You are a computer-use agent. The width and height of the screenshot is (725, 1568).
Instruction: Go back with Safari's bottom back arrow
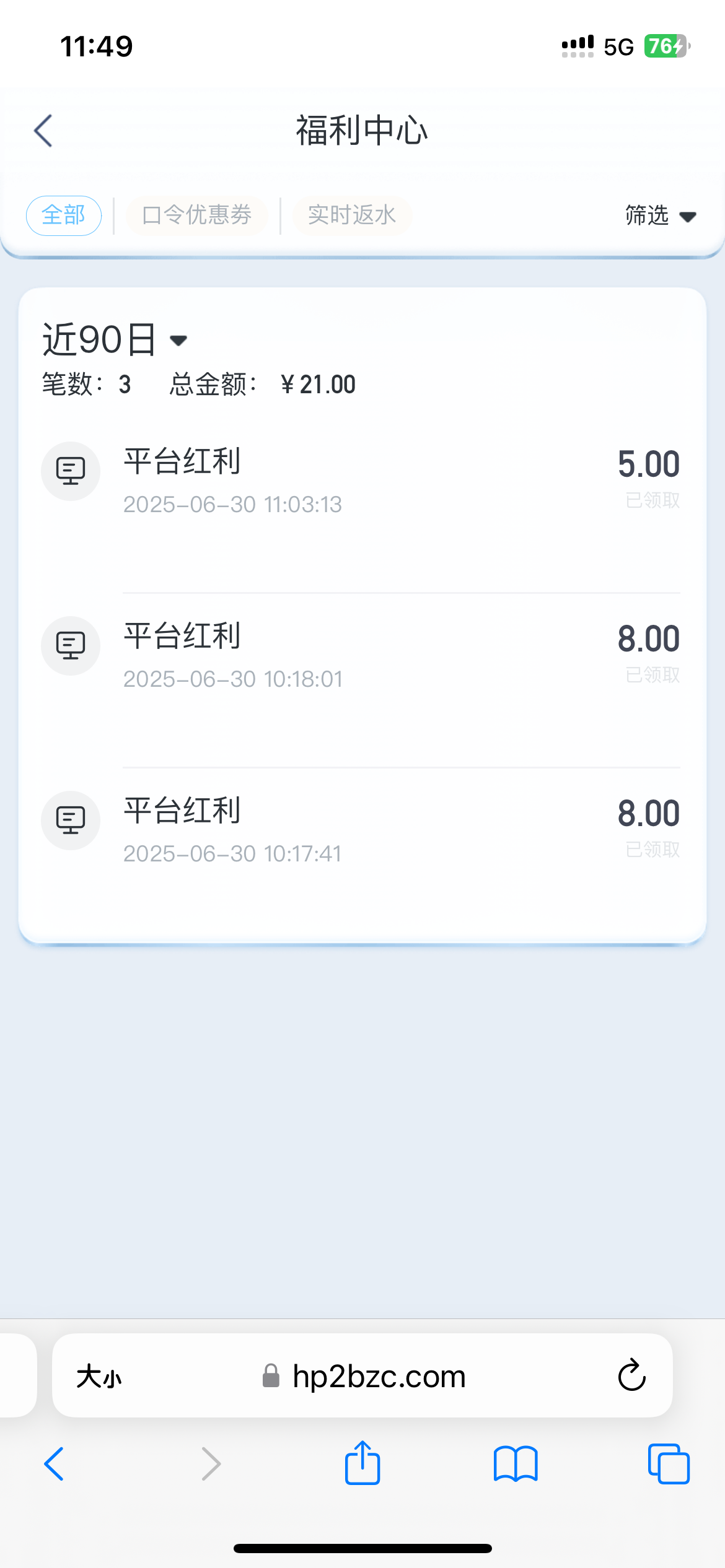tap(55, 1464)
